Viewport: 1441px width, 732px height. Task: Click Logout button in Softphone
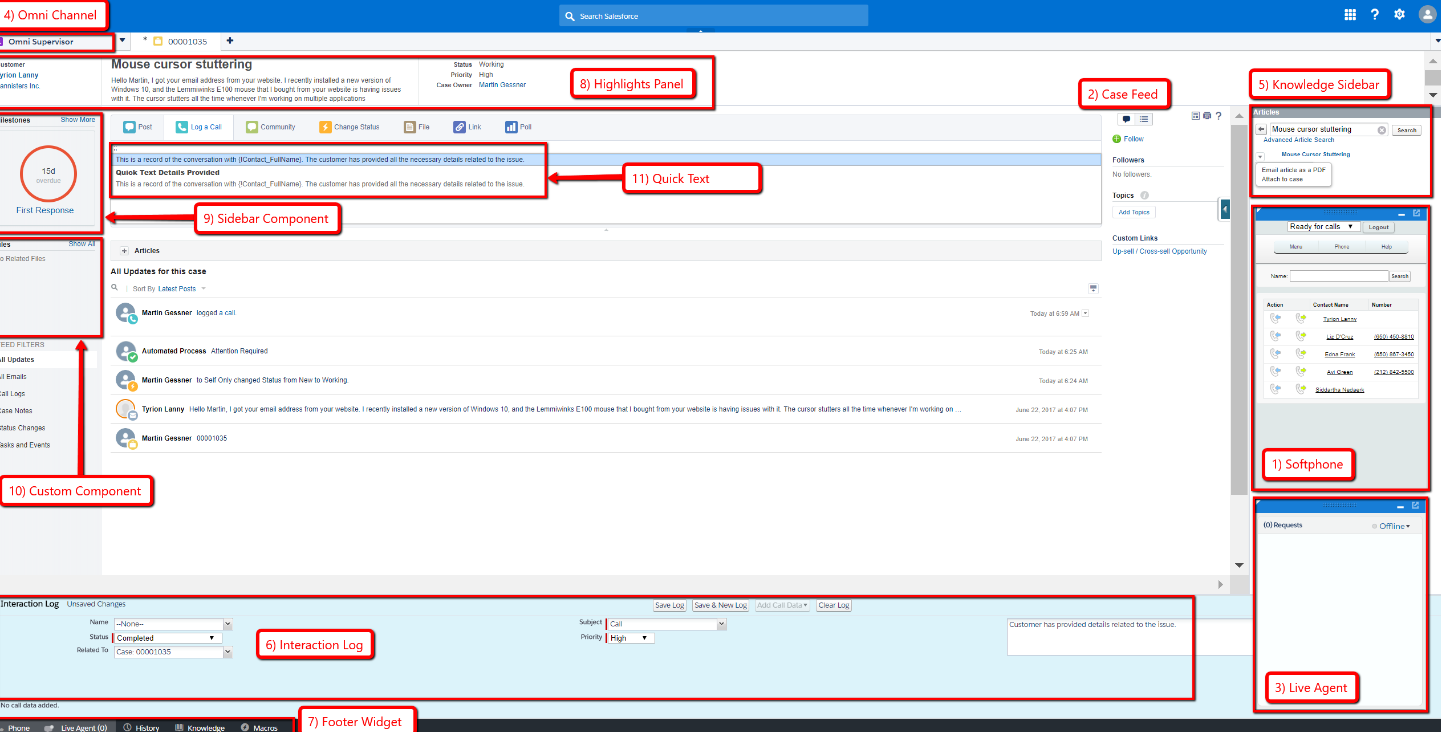(x=1379, y=227)
